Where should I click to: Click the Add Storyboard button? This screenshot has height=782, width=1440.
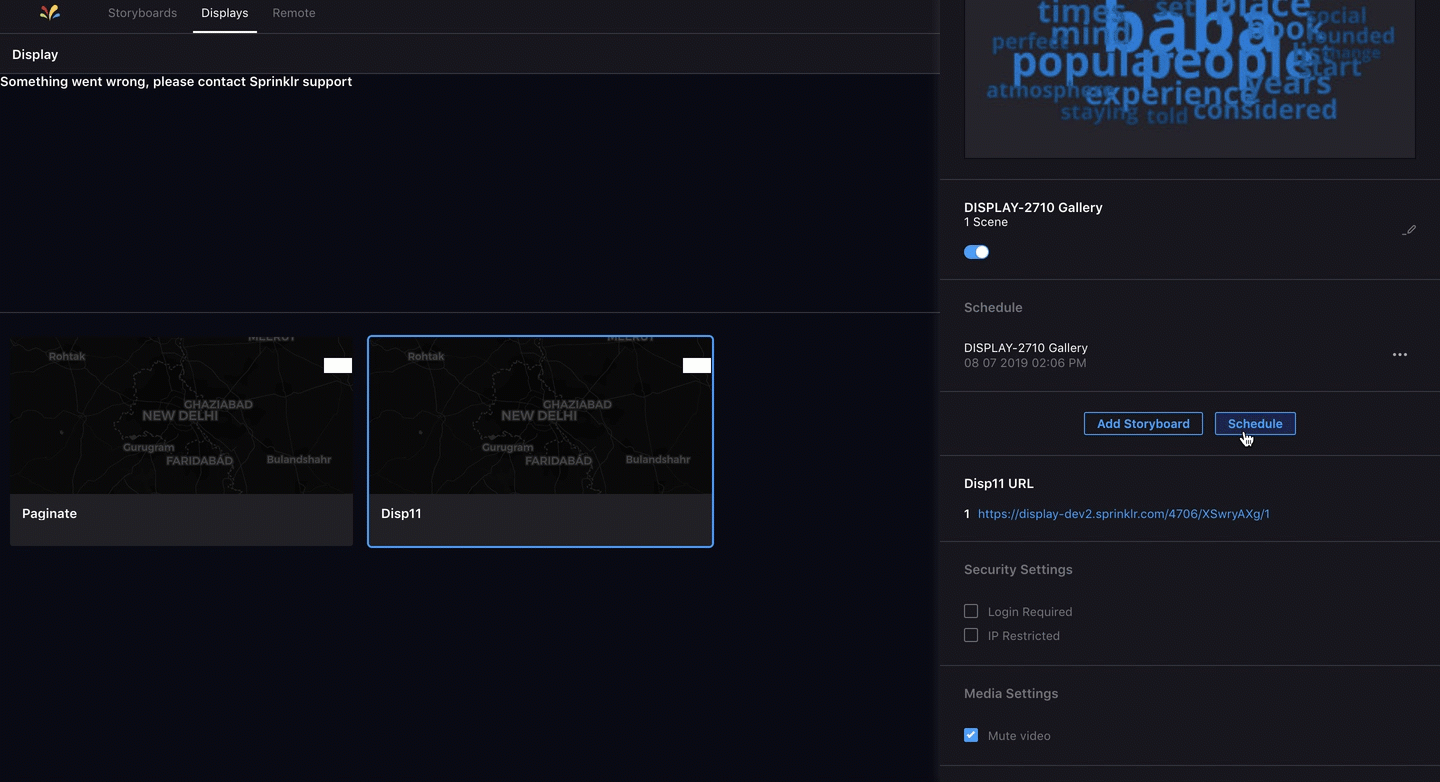[x=1143, y=424]
